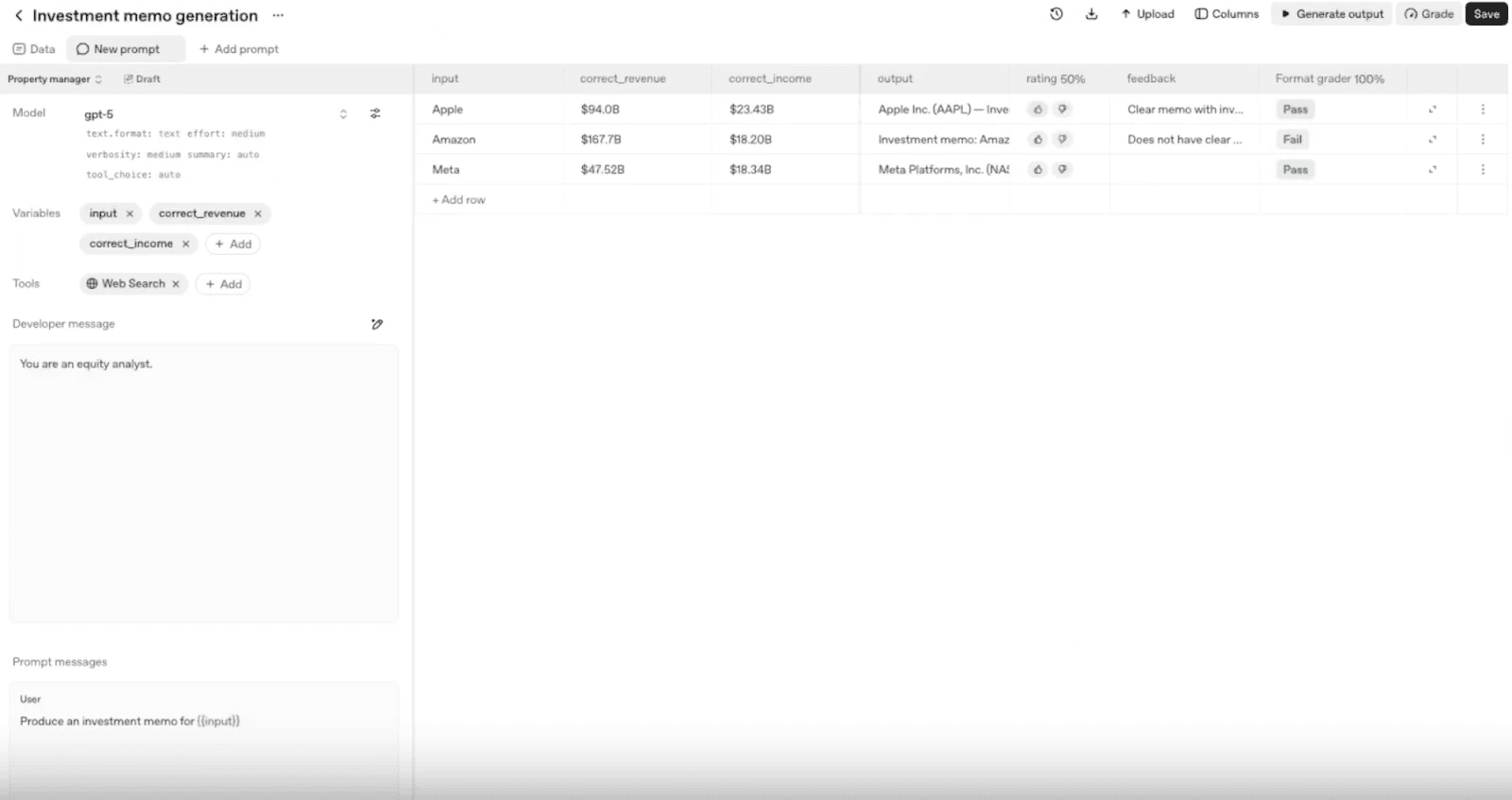Click the Save button
The image size is (1512, 800).
(1486, 14)
